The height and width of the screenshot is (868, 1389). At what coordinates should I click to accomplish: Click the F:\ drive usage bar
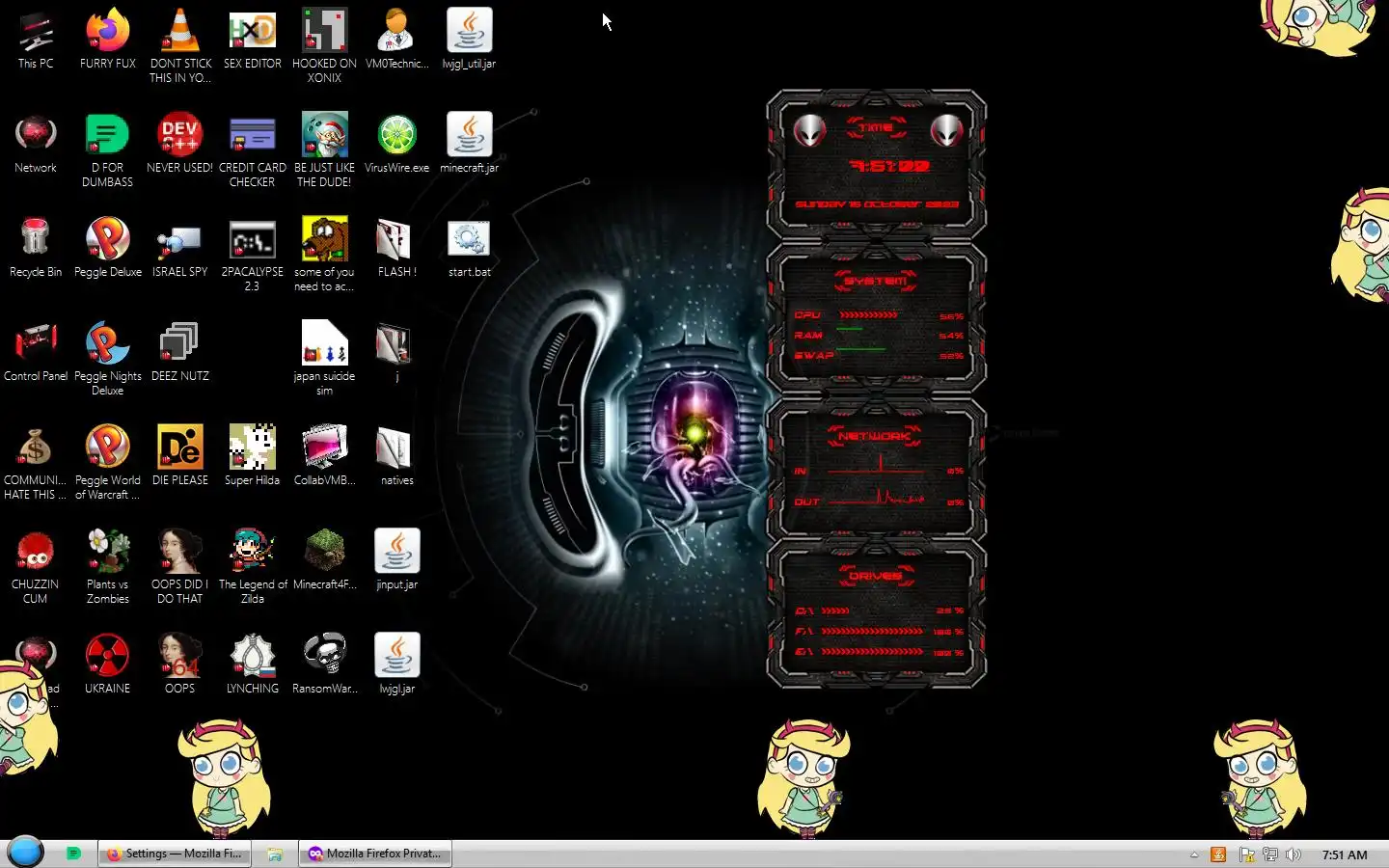(871, 631)
